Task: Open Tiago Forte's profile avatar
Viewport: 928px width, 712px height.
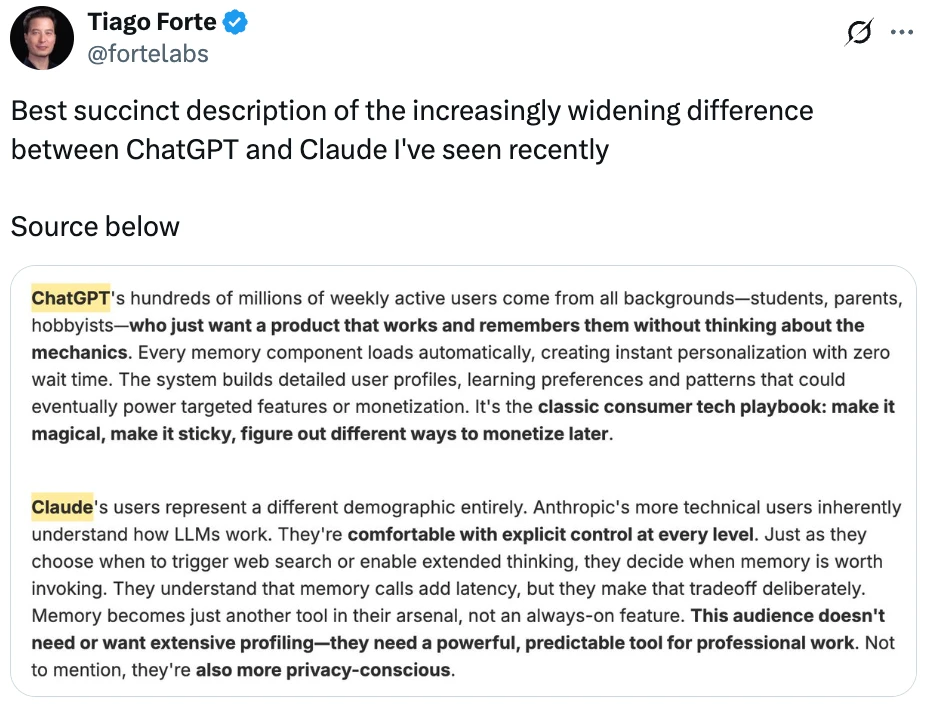Action: click(x=42, y=38)
